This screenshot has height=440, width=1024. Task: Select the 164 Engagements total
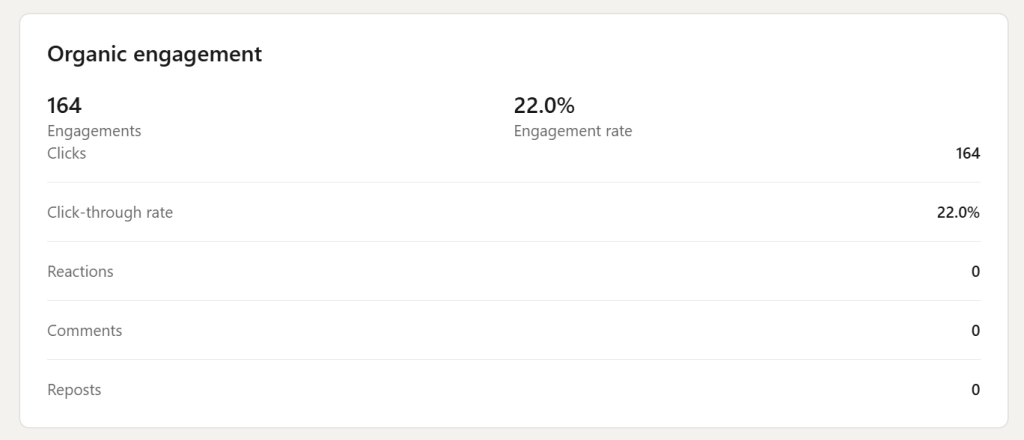coord(64,105)
